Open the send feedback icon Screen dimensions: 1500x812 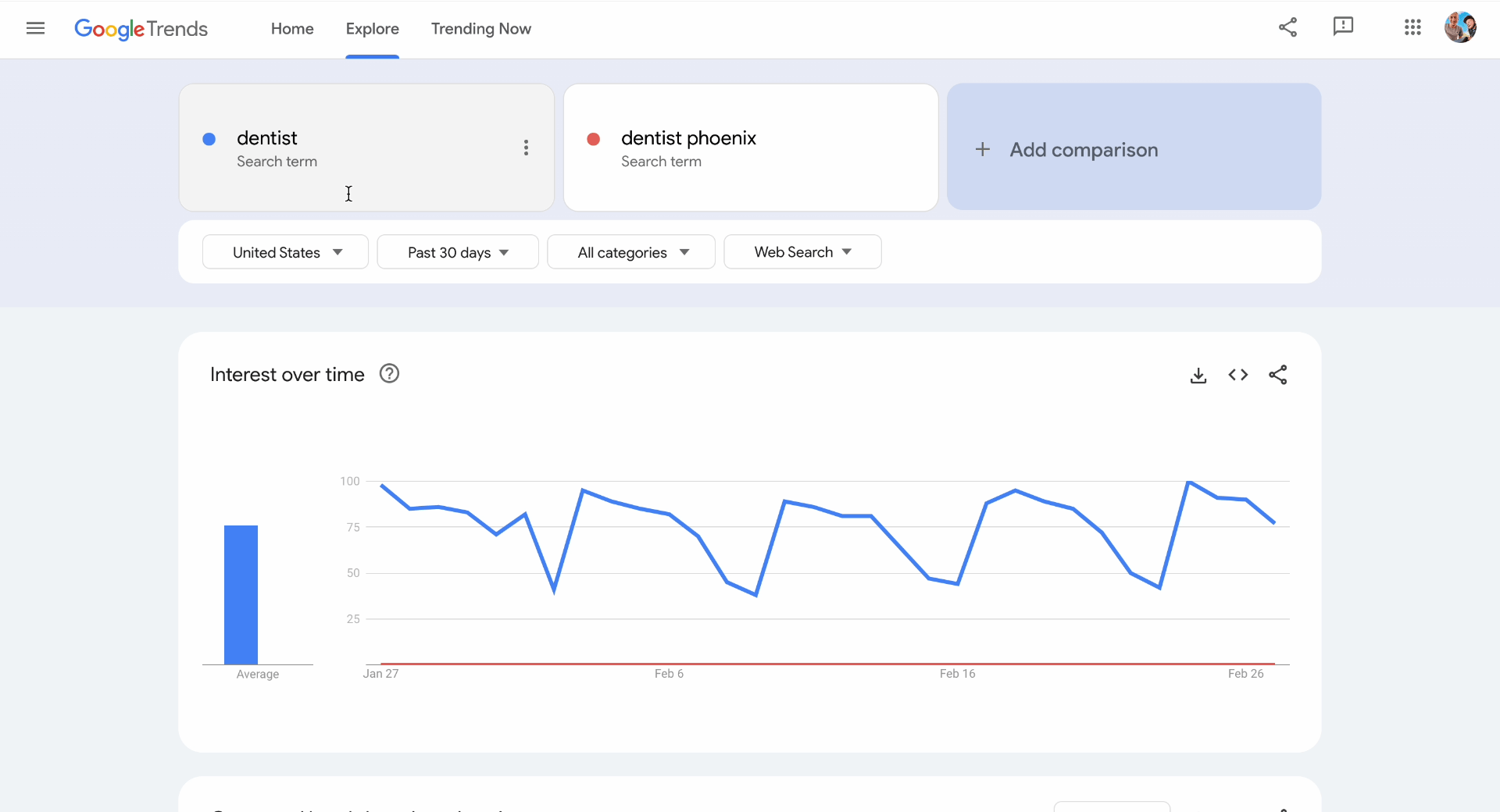[1342, 27]
